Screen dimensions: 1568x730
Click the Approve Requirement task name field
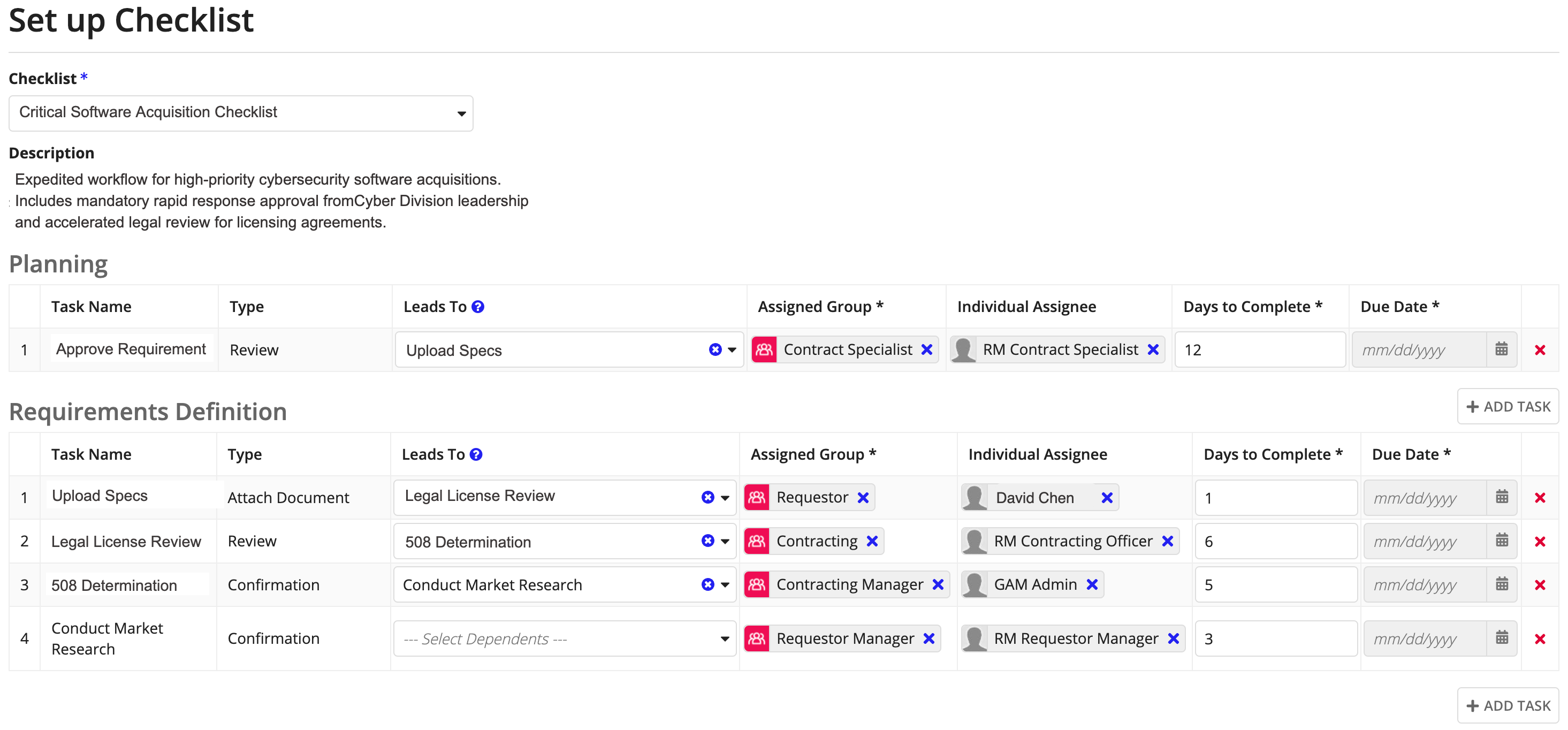(x=132, y=349)
